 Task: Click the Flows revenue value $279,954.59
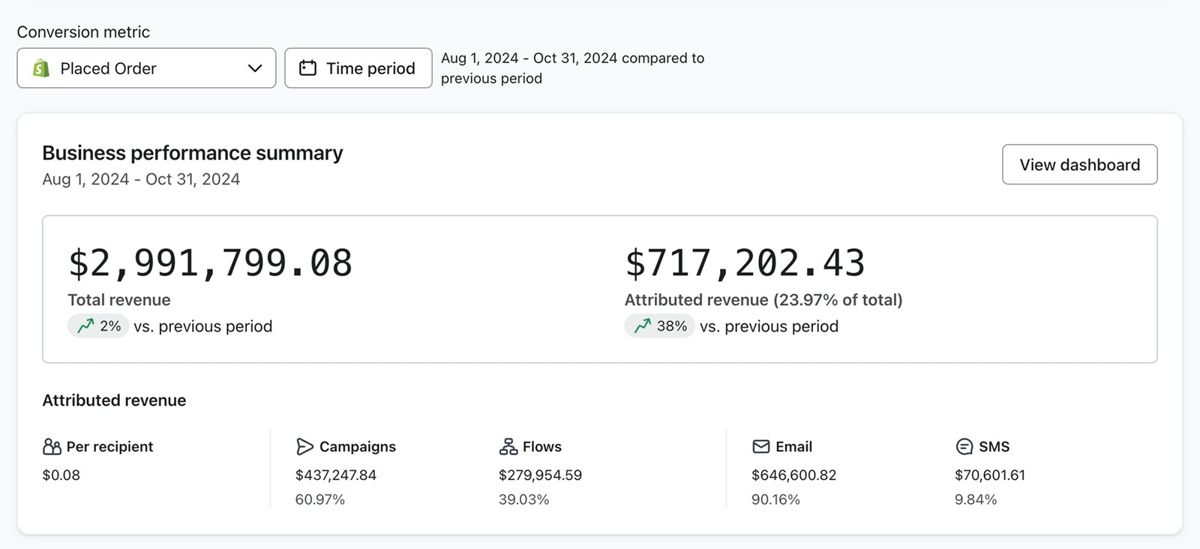[540, 476]
